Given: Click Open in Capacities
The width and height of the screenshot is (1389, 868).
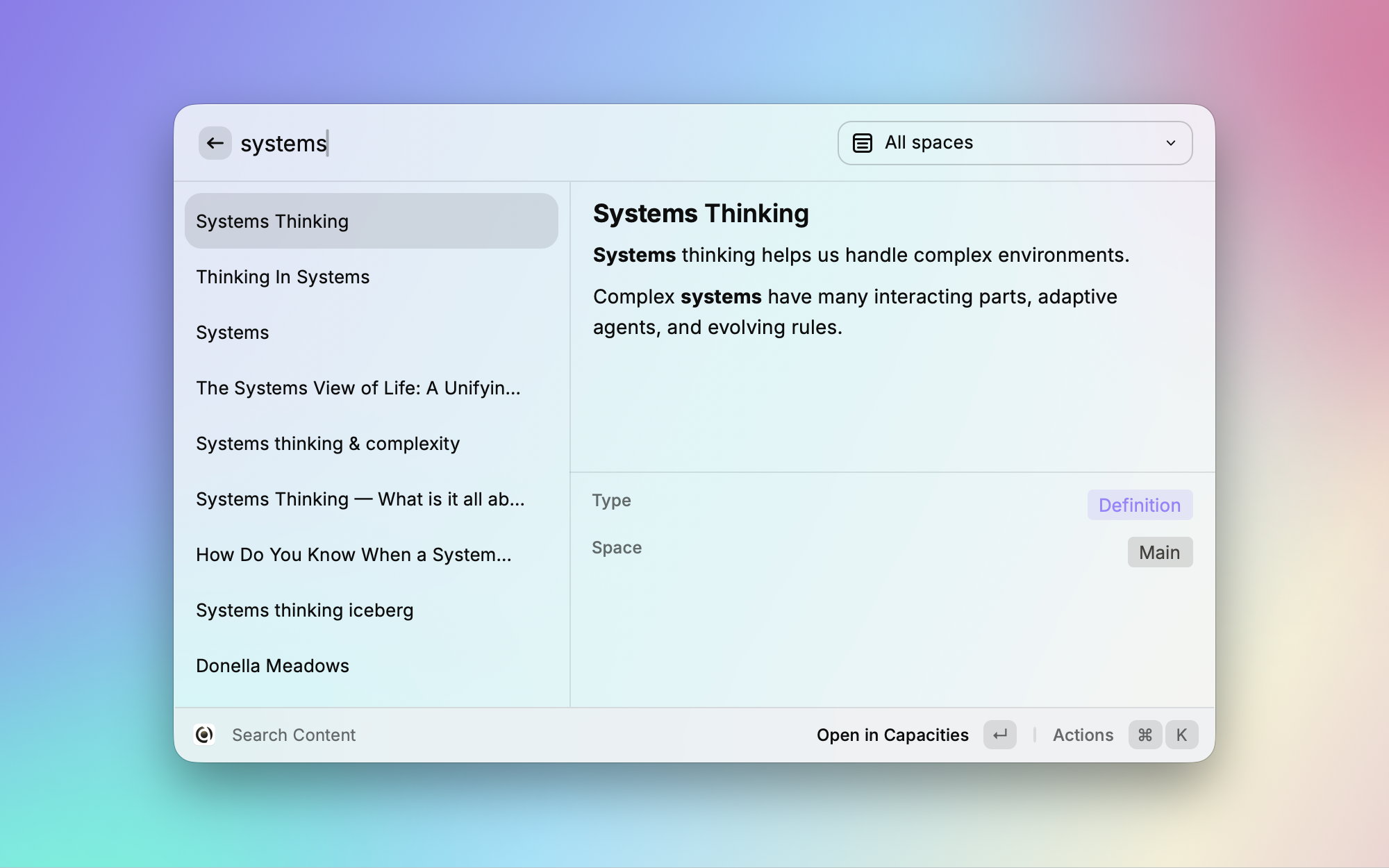Looking at the screenshot, I should coord(892,735).
